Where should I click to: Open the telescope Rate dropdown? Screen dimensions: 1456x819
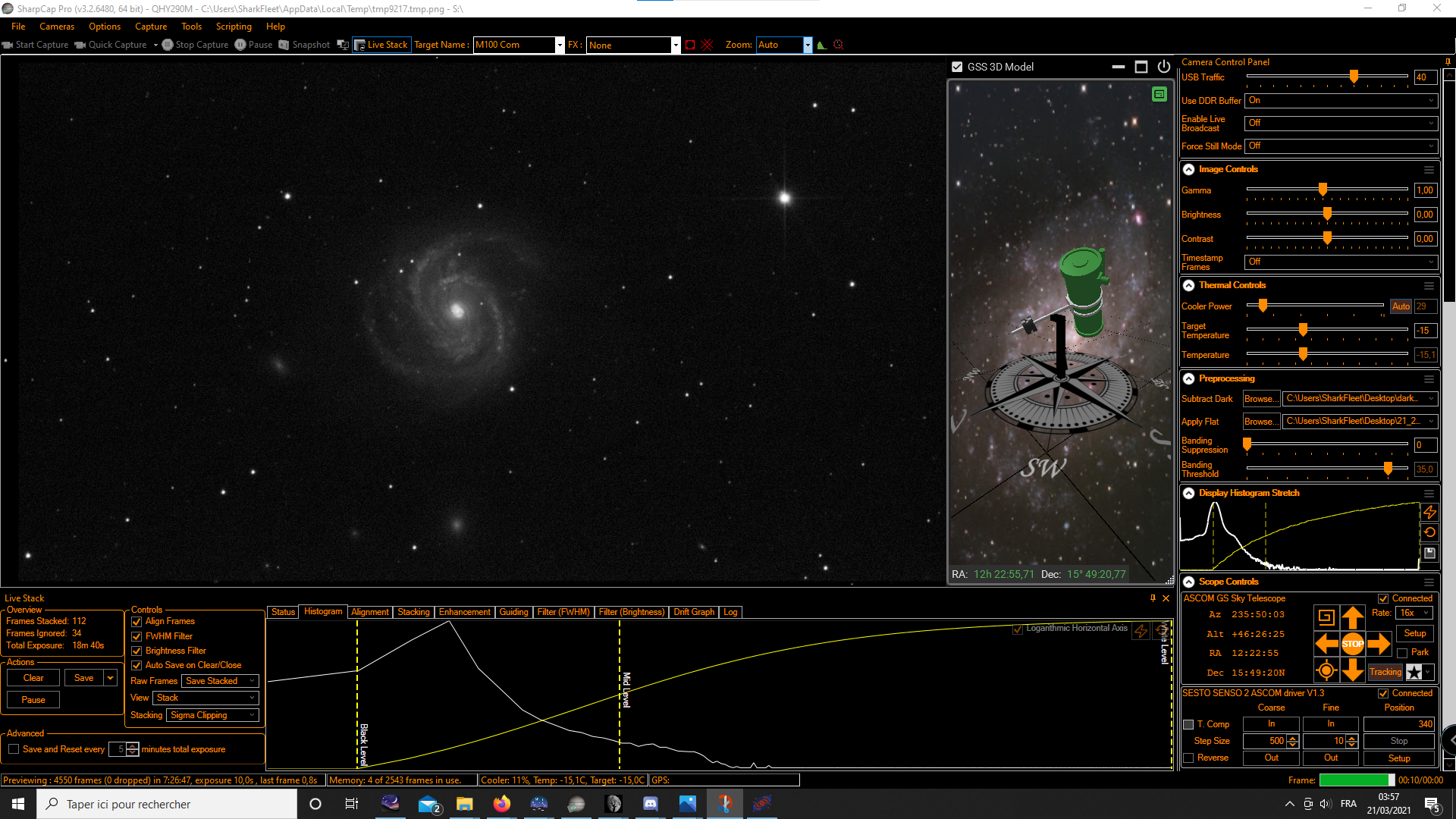click(x=1414, y=613)
